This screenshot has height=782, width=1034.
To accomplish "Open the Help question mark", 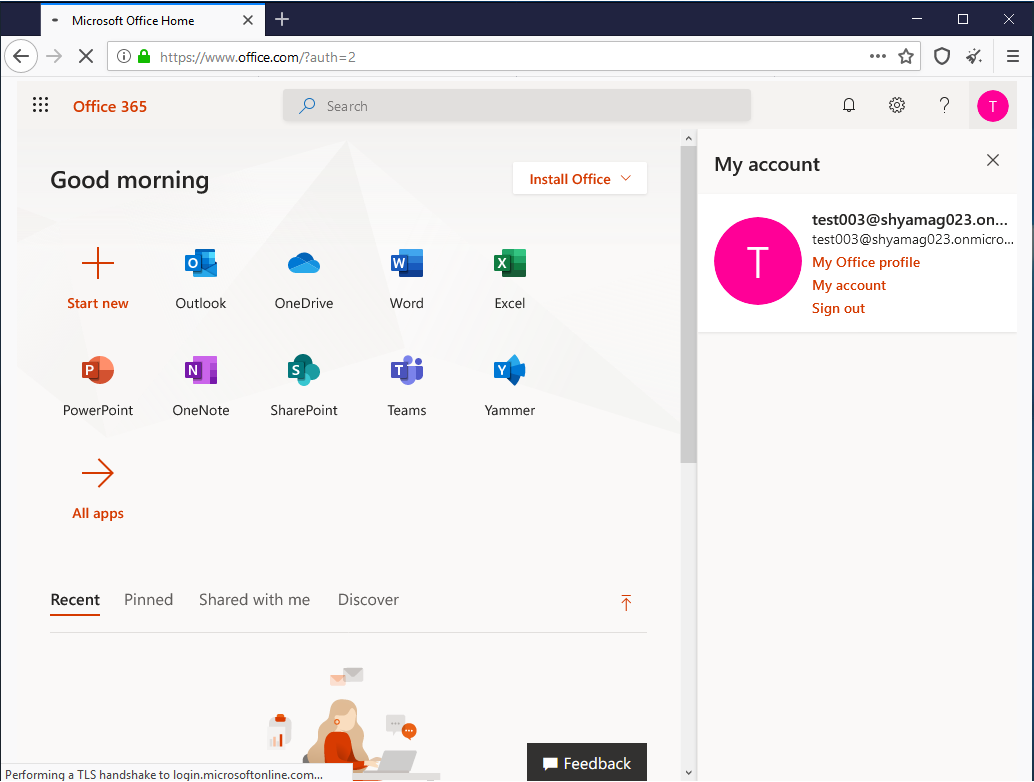I will 944,105.
